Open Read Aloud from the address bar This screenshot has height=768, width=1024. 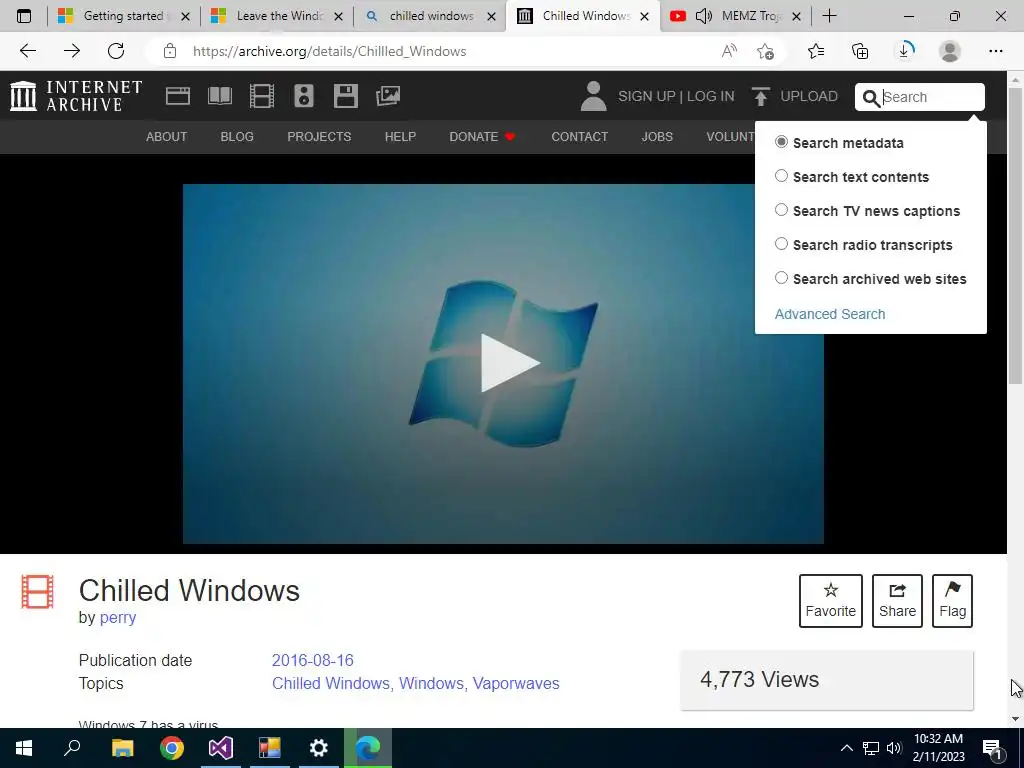729,51
